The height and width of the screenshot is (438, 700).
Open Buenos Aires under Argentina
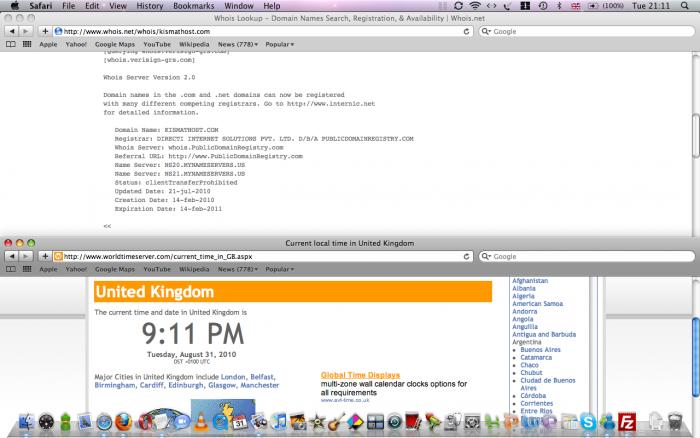pyautogui.click(x=540, y=350)
